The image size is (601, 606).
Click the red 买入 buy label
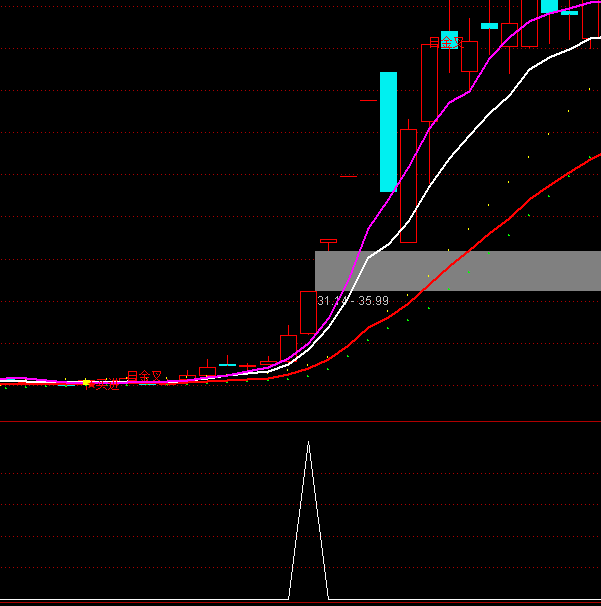point(106,384)
